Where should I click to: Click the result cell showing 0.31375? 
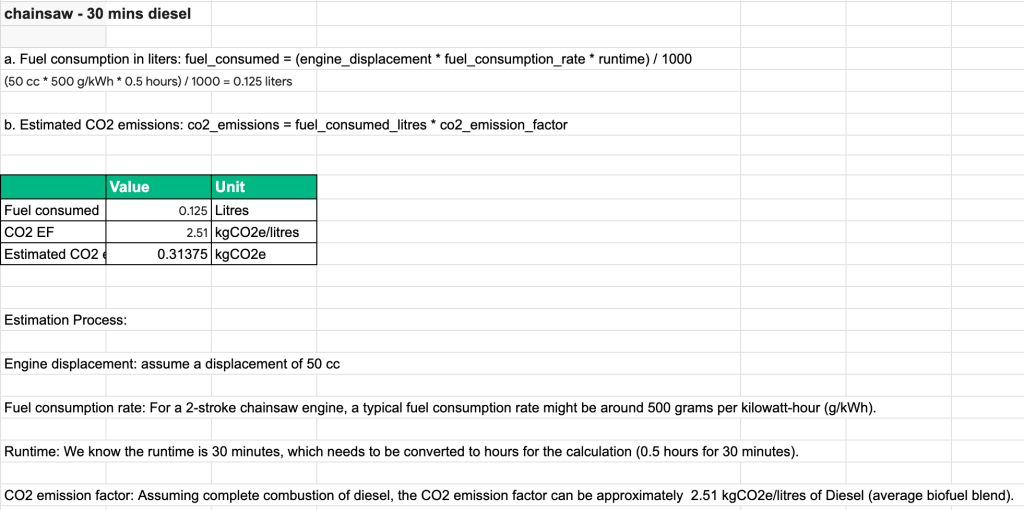158,254
